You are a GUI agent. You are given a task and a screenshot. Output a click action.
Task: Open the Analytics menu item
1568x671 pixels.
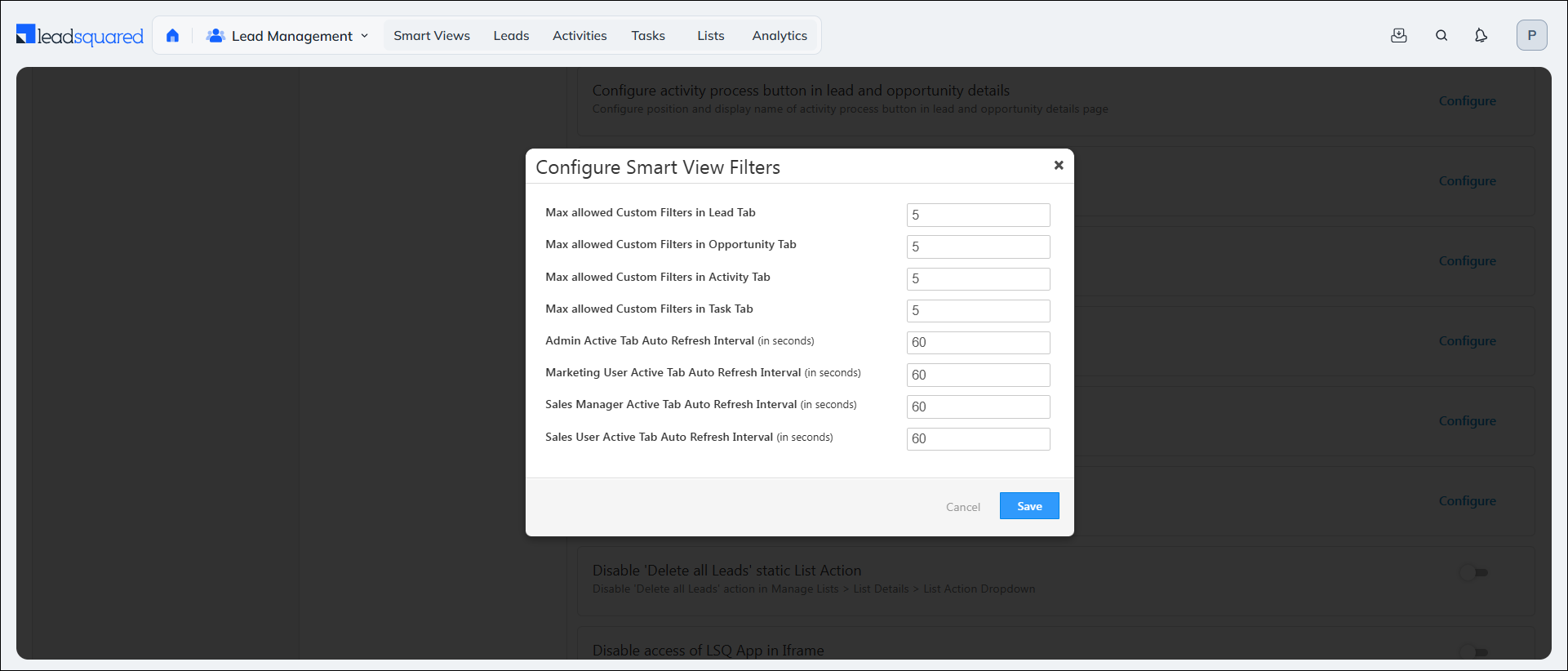pyautogui.click(x=780, y=36)
